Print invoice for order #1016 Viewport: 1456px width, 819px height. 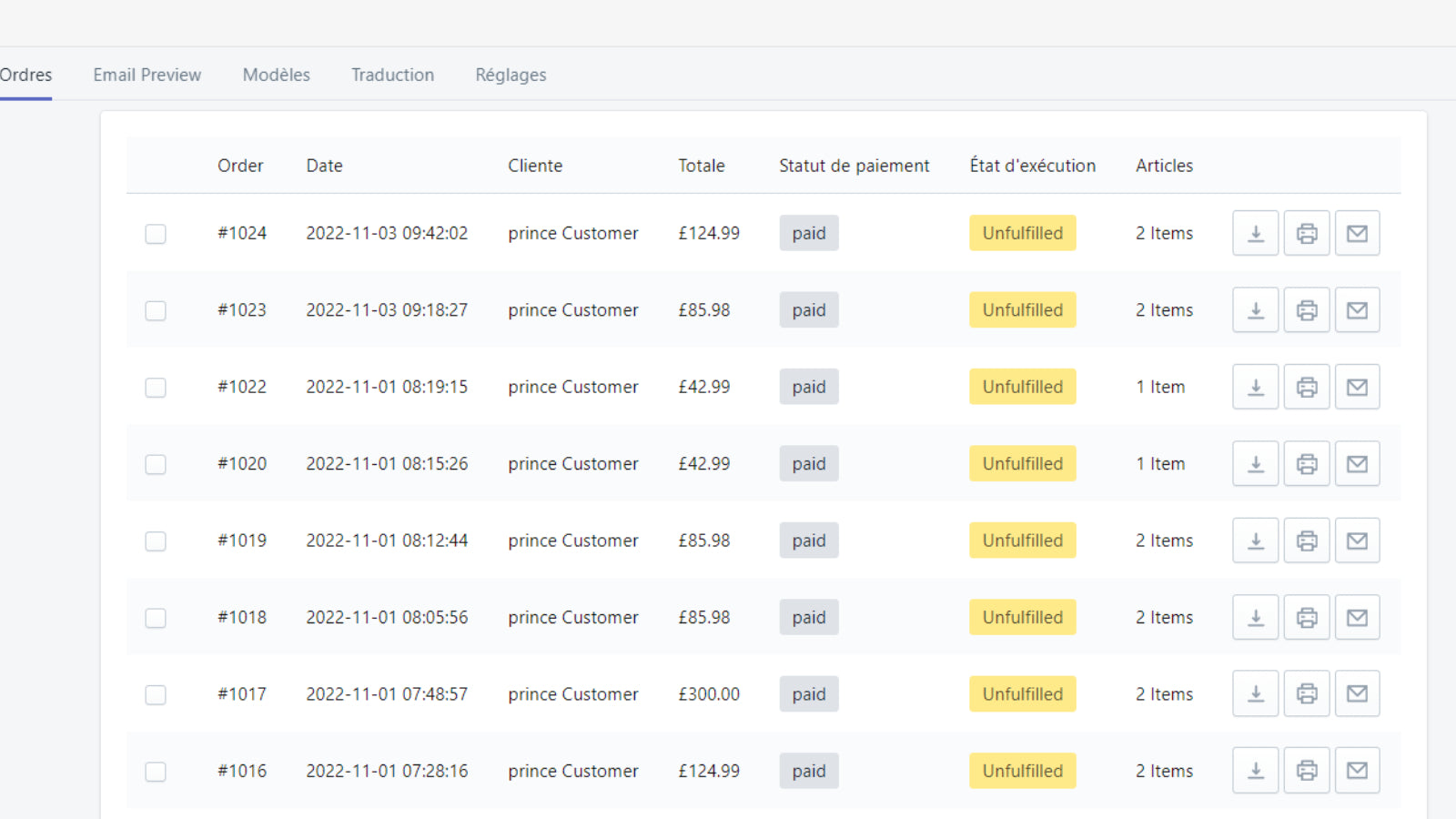(1307, 771)
